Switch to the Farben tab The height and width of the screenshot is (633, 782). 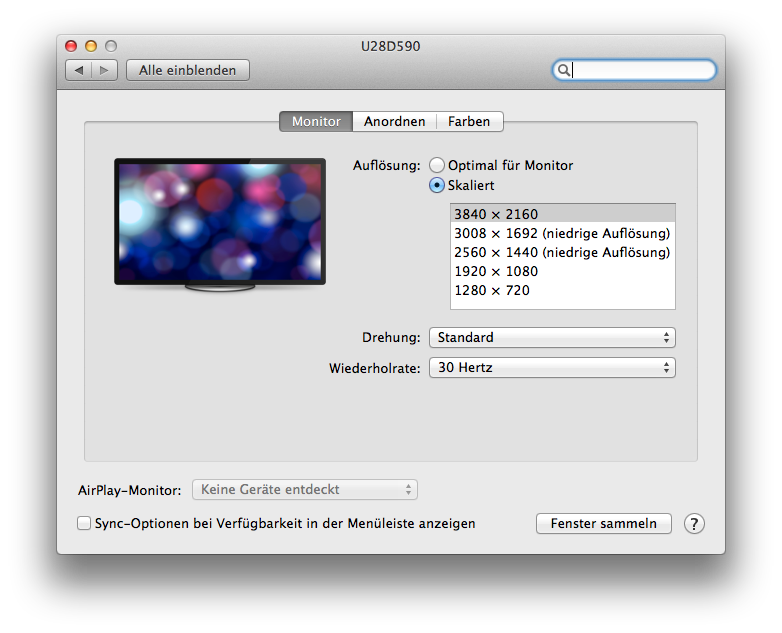[469, 122]
